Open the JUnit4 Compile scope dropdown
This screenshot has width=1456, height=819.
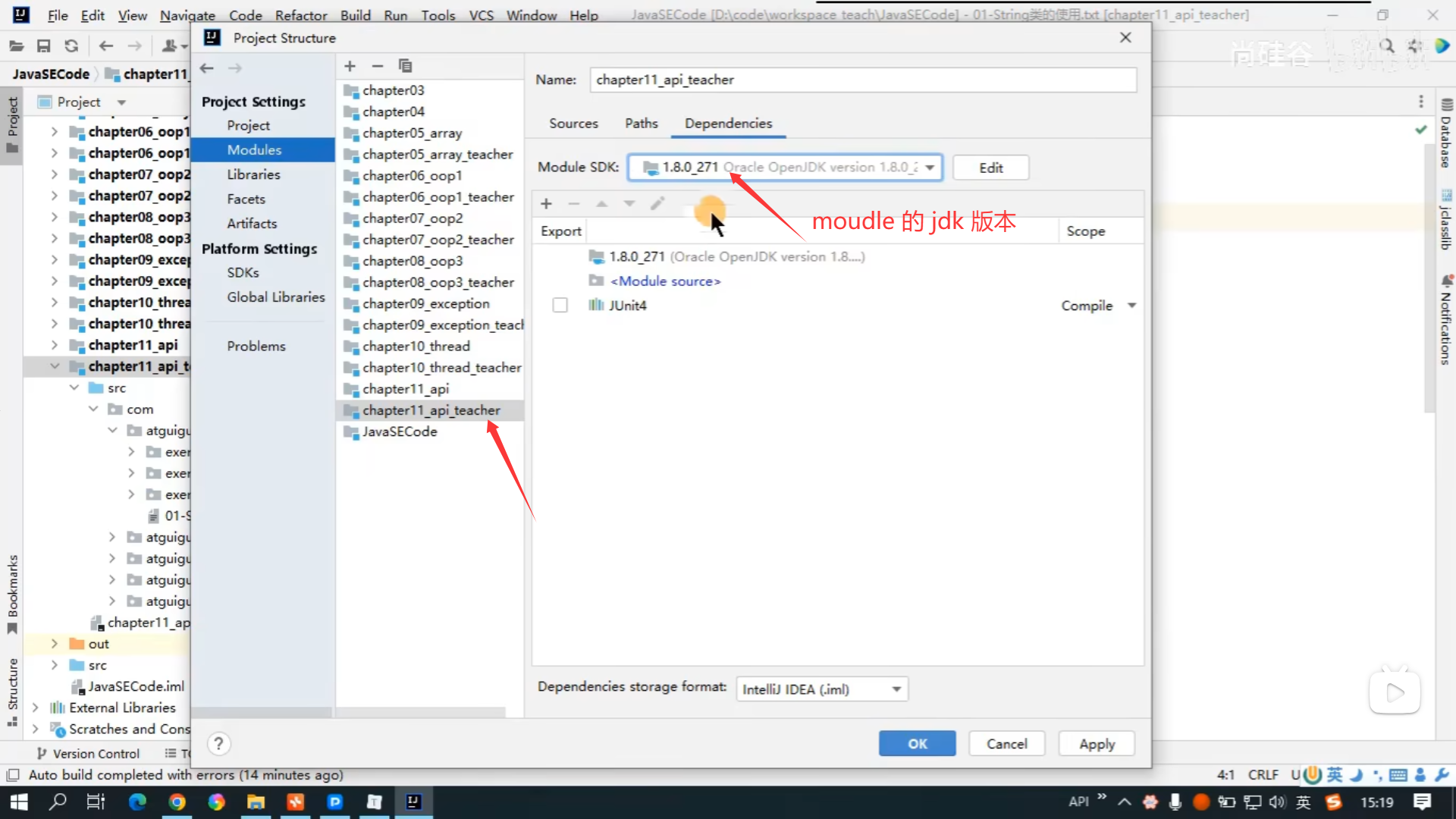tap(1131, 305)
